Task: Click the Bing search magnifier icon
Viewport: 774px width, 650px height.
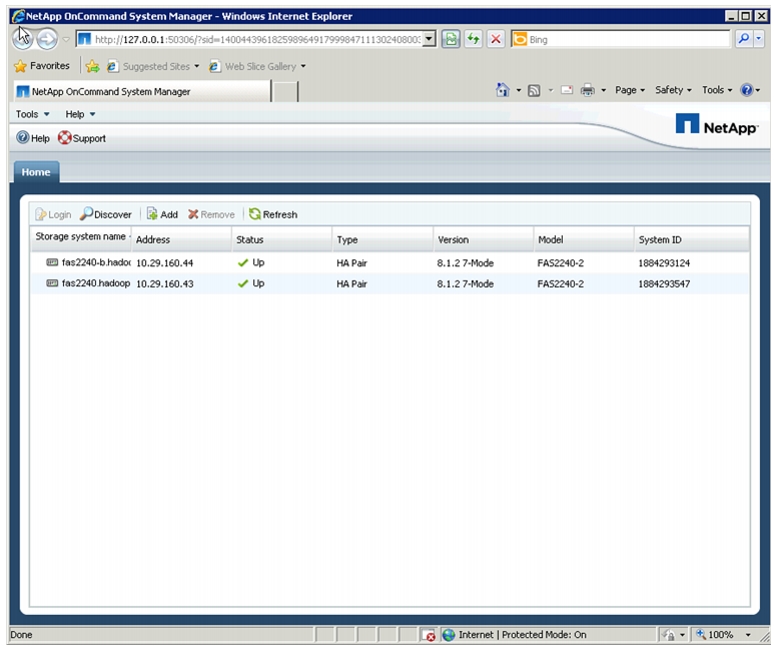Action: [x=743, y=38]
